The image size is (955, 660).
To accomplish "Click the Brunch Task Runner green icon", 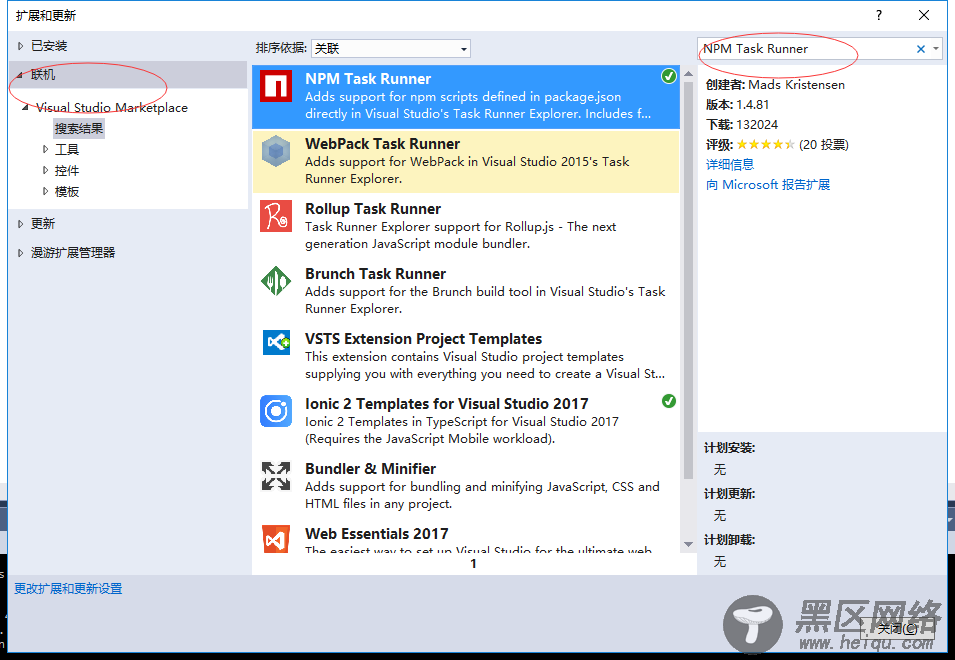I will (x=276, y=281).
